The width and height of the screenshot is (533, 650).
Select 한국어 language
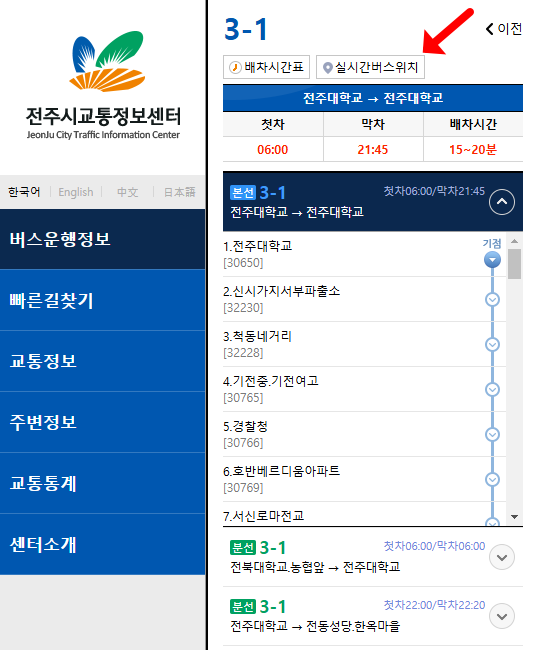click(24, 192)
